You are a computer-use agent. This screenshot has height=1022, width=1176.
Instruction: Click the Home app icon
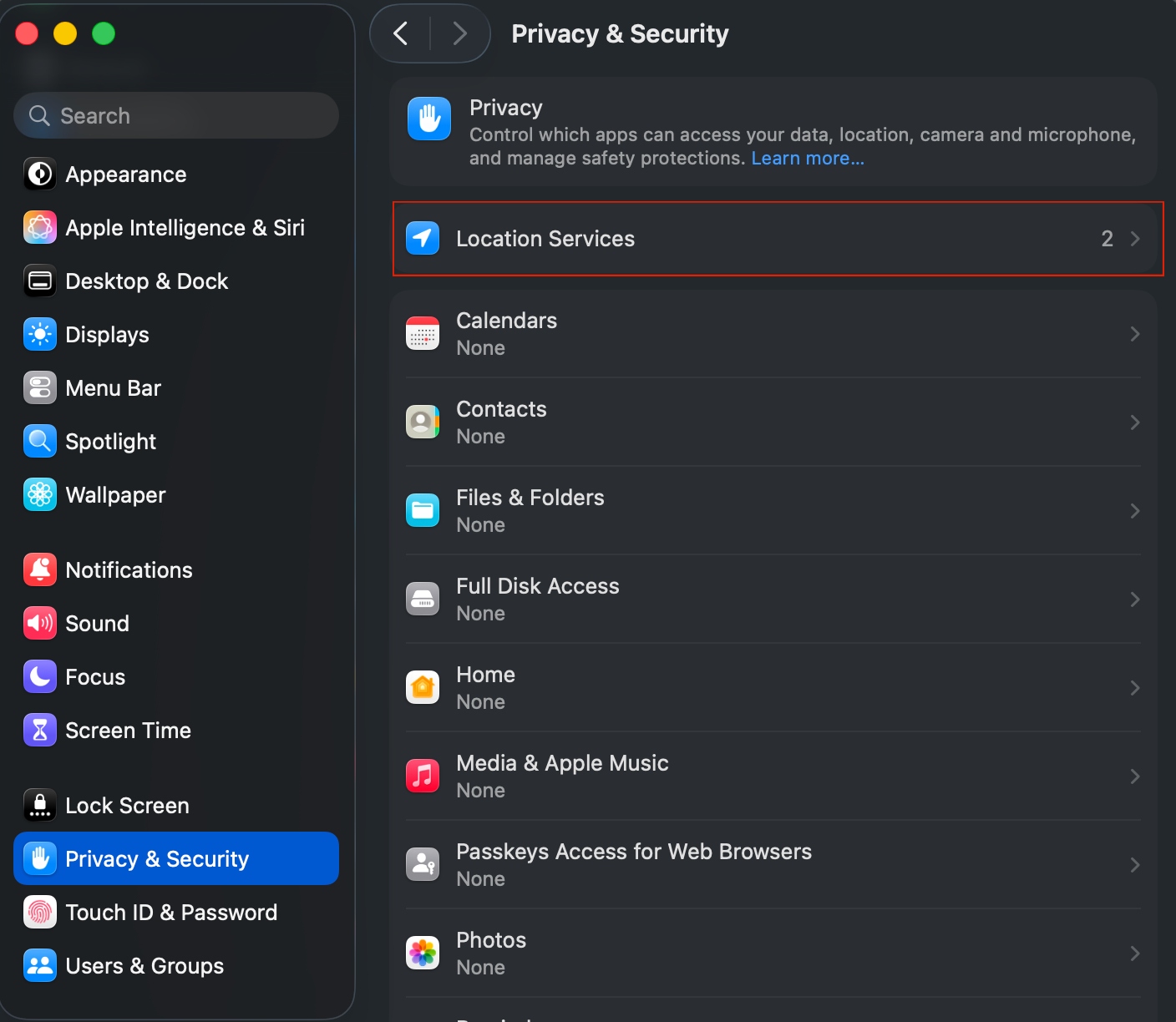[423, 688]
